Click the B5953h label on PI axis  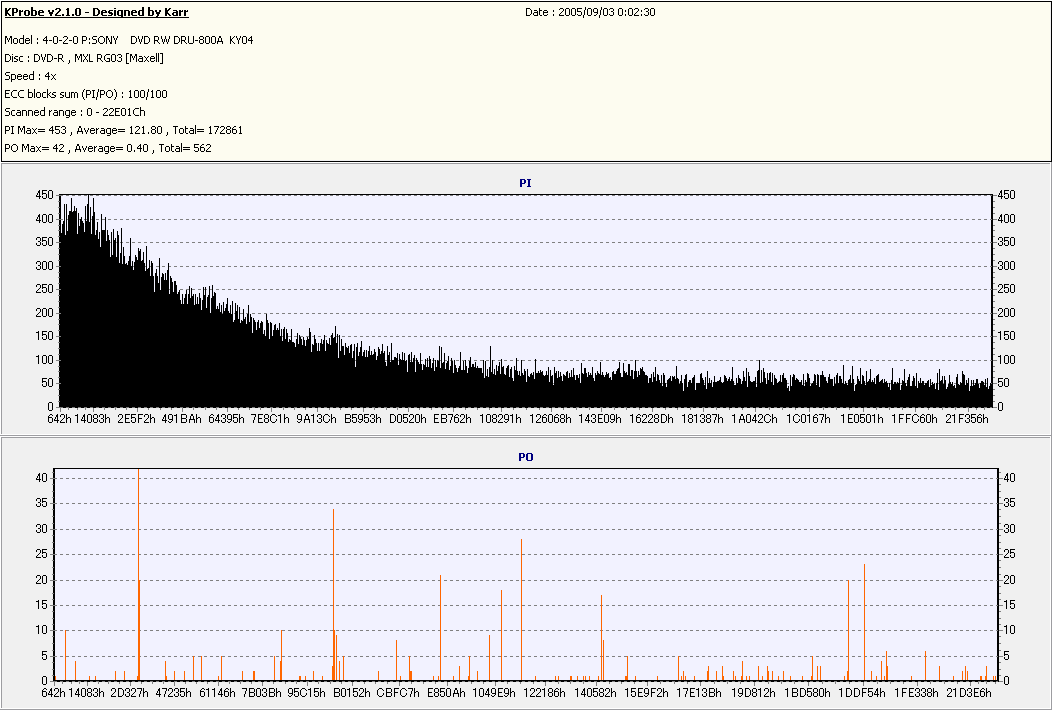[x=363, y=420]
